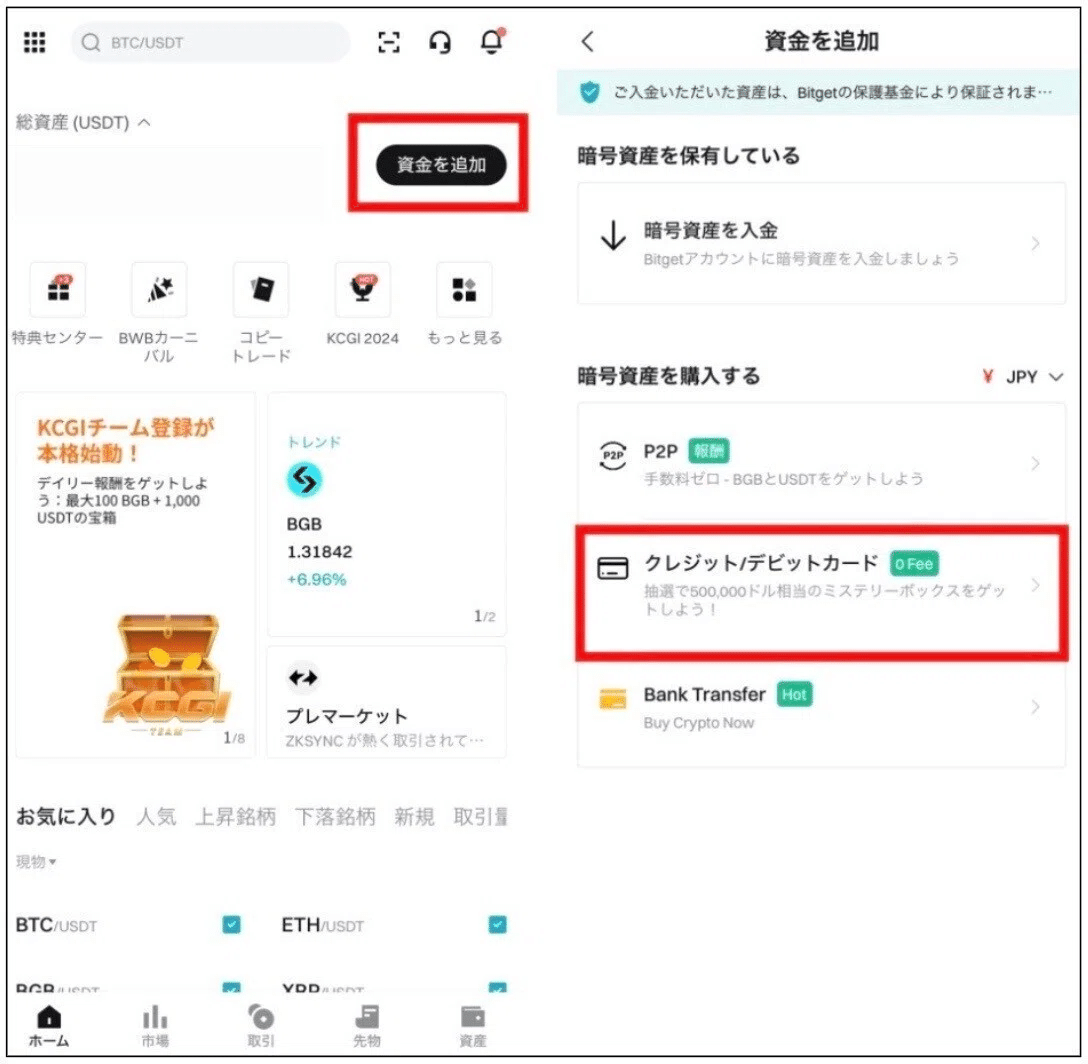Screen dimensions: 1088x1064
Task: Switch to the 人気 tab
Action: coord(156,816)
